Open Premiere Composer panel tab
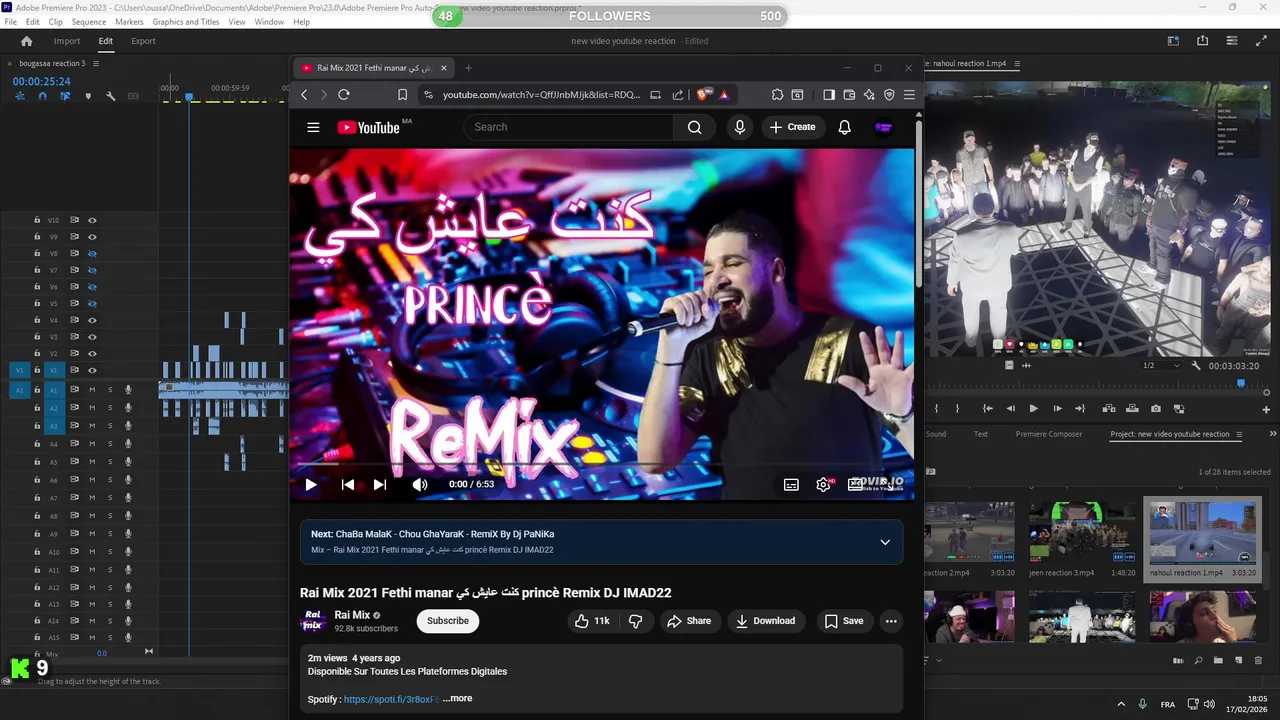The height and width of the screenshot is (720, 1280). tap(1050, 434)
